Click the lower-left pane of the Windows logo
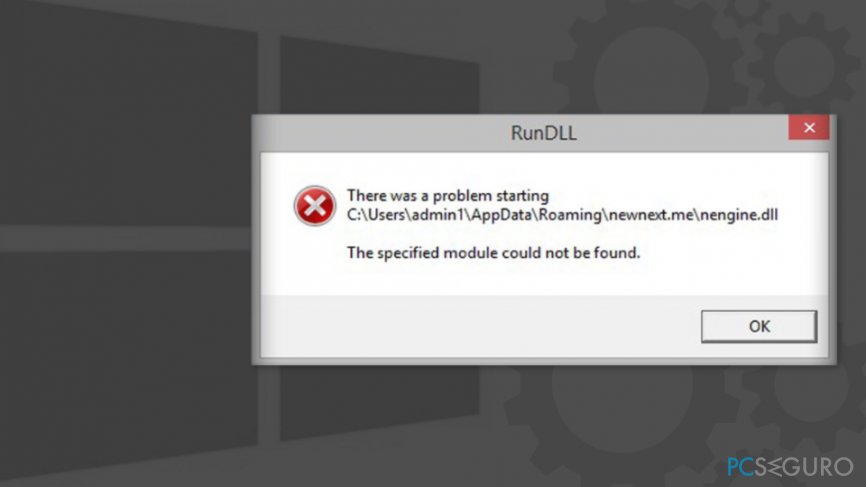The image size is (866, 487). [x=129, y=364]
